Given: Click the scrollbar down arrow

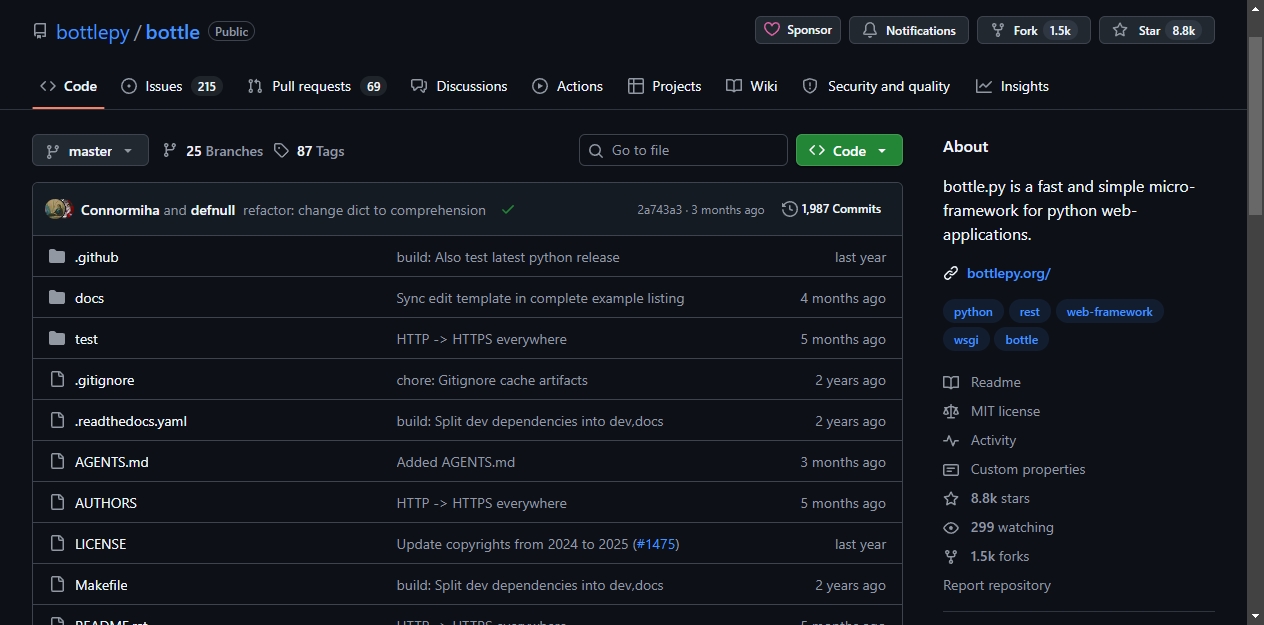Looking at the screenshot, I should click(1256, 617).
